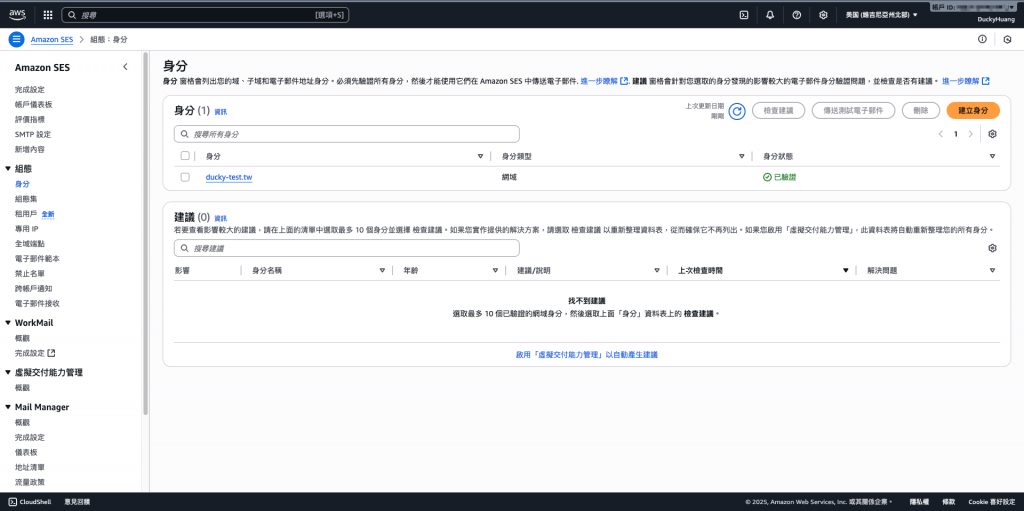Click Amazon SES breadcrumb link

pyautogui.click(x=52, y=39)
